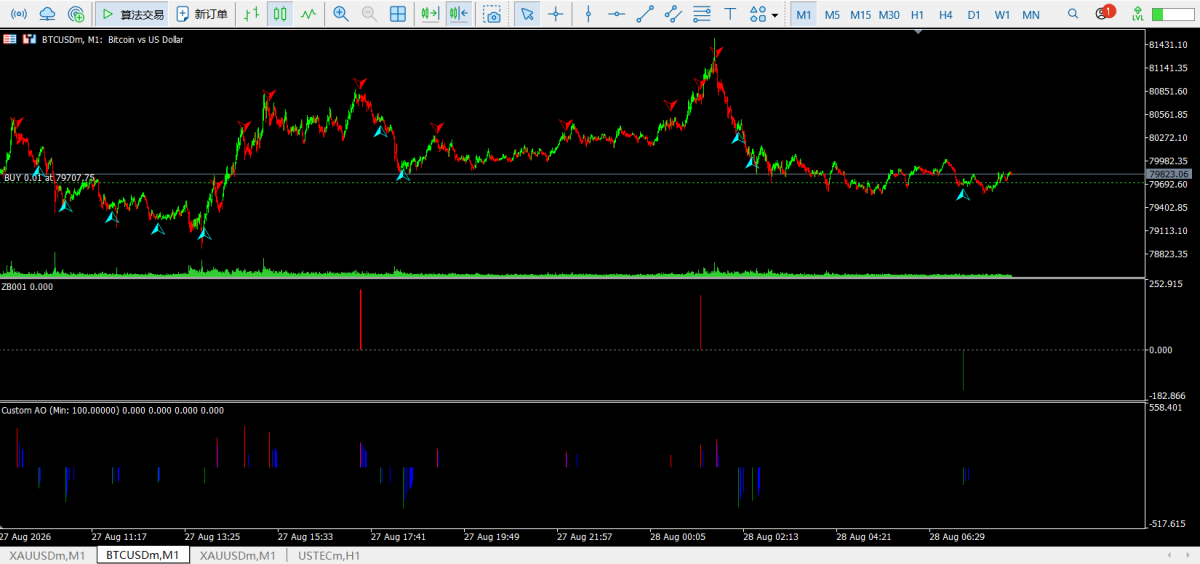Click the ZB001 0.000 indicator label
Screen dimensions: 1200x564
coord(27,286)
